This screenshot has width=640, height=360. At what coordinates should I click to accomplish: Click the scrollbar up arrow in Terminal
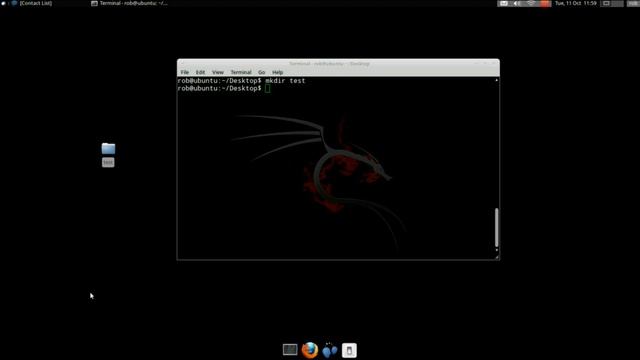pos(496,80)
